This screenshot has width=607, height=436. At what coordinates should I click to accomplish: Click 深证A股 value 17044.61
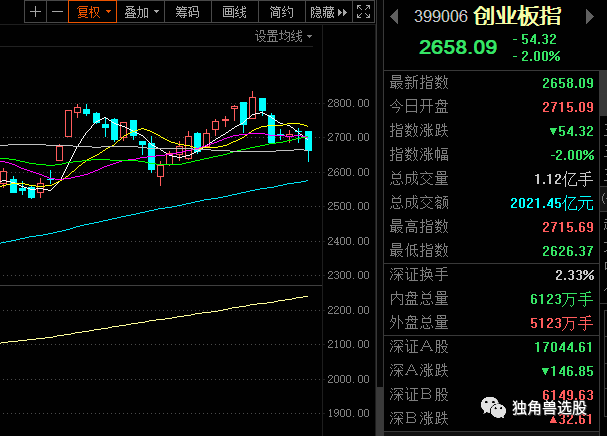(x=564, y=347)
